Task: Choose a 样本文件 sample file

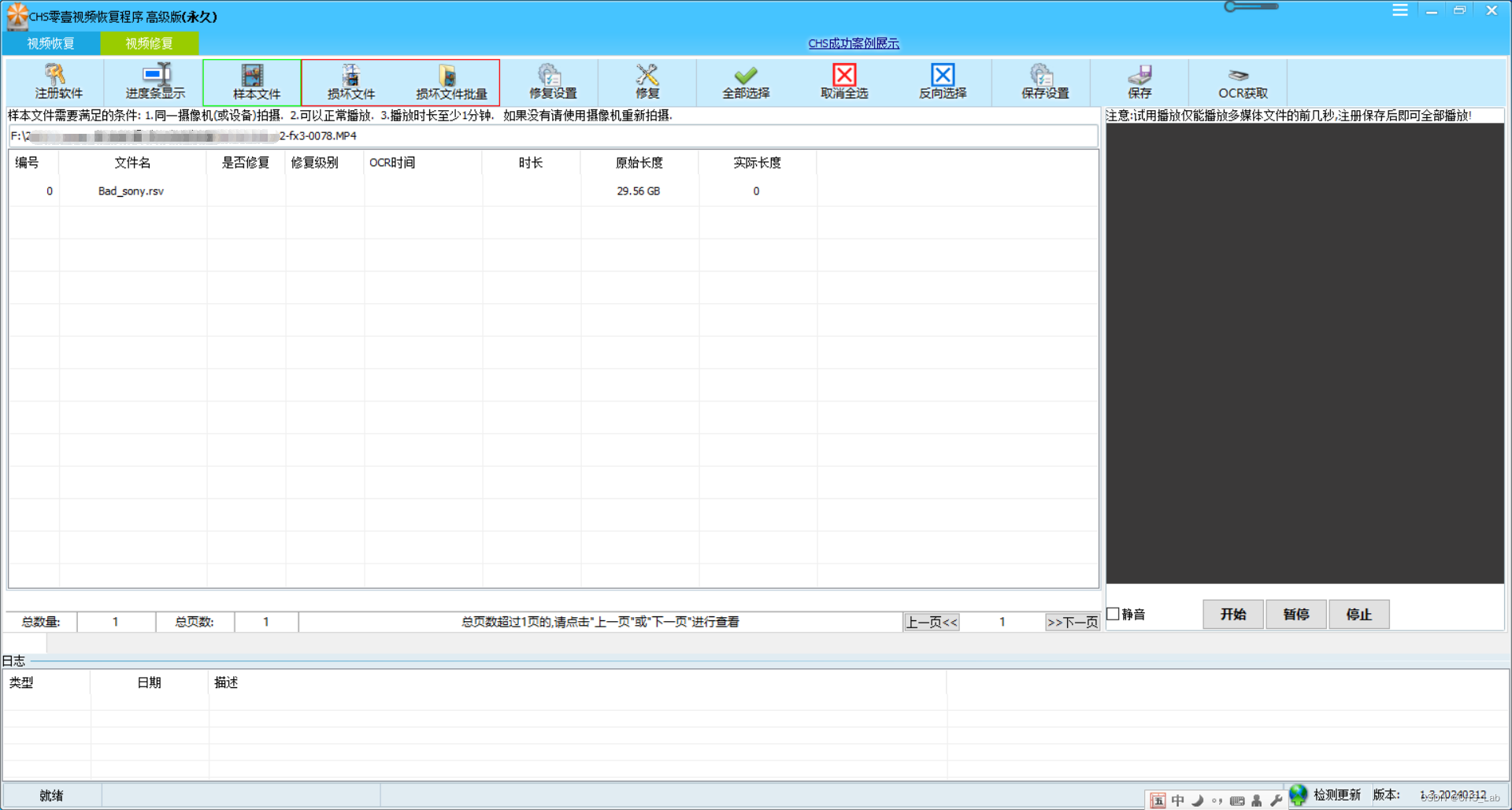Action: [253, 82]
